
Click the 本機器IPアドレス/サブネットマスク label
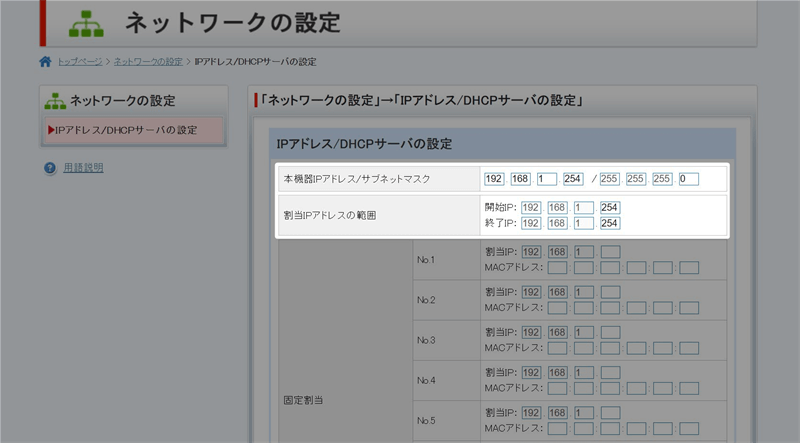tap(357, 179)
